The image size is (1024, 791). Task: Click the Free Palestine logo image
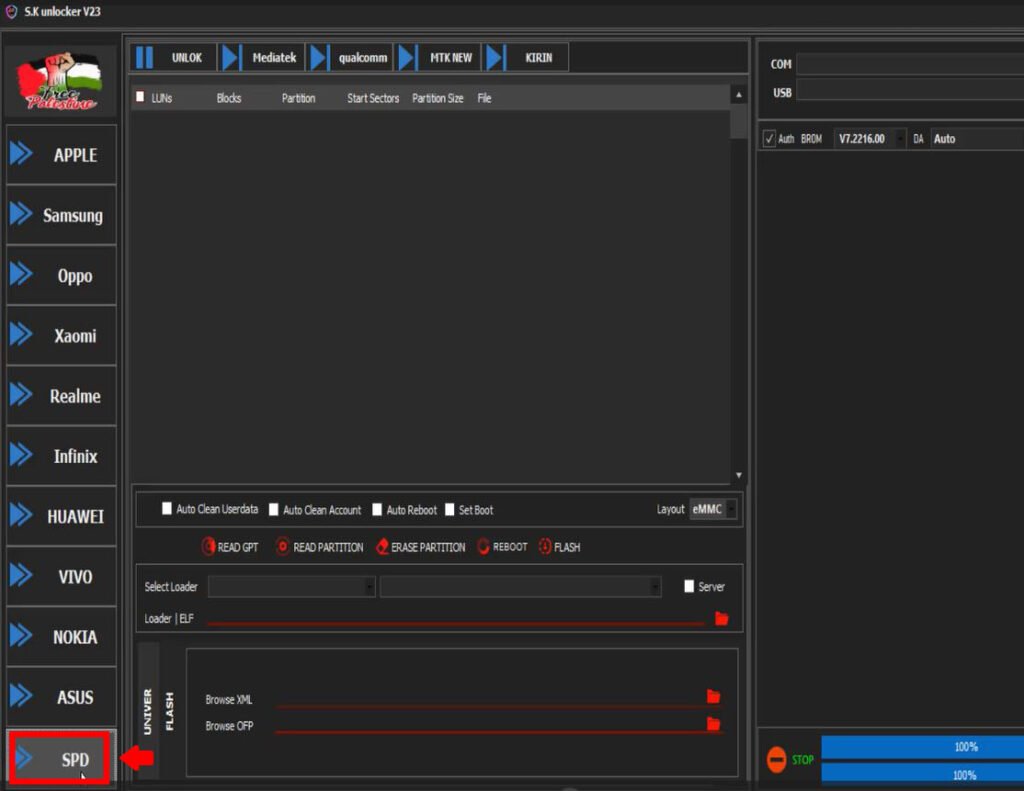click(x=59, y=81)
